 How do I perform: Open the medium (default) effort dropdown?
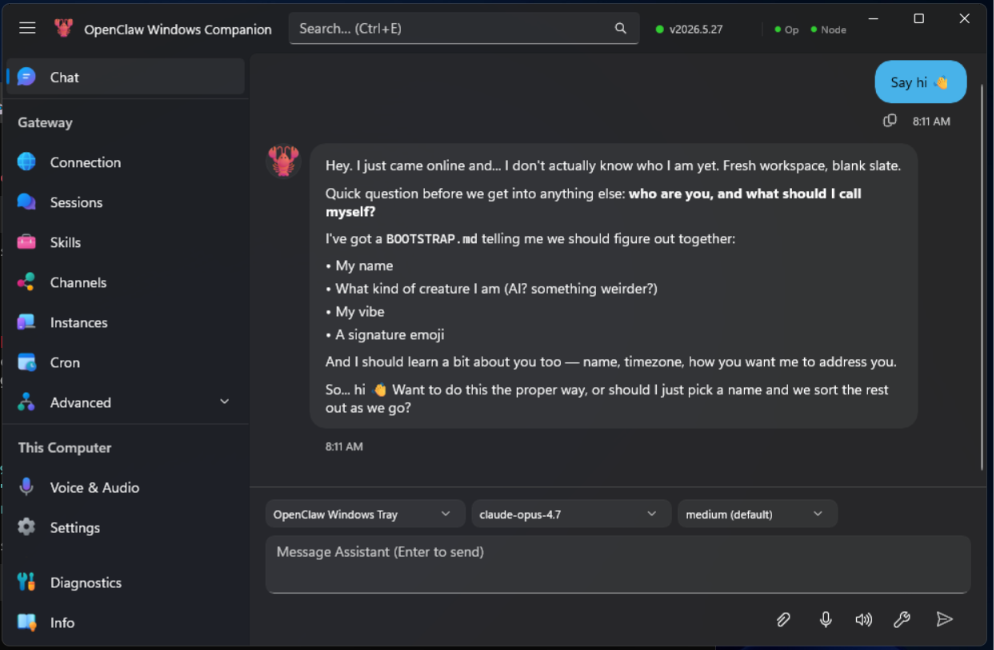pos(757,514)
